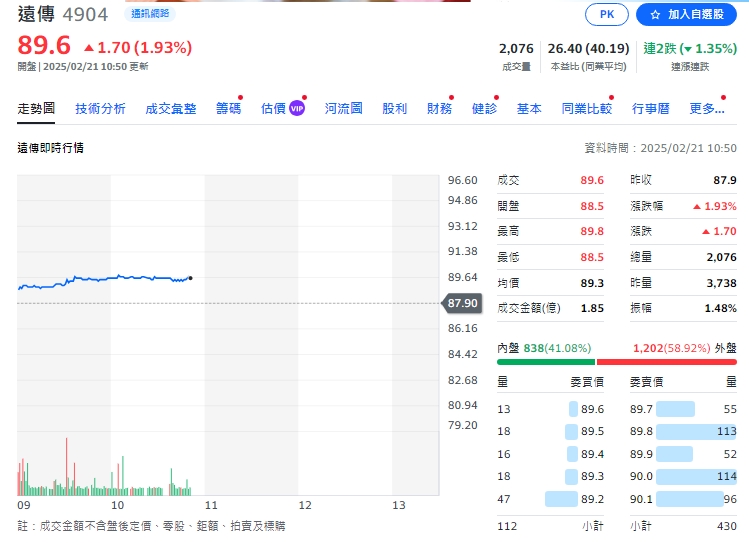The image size is (749, 543).
Task: Open the 籌碼 tab
Action: [228, 108]
